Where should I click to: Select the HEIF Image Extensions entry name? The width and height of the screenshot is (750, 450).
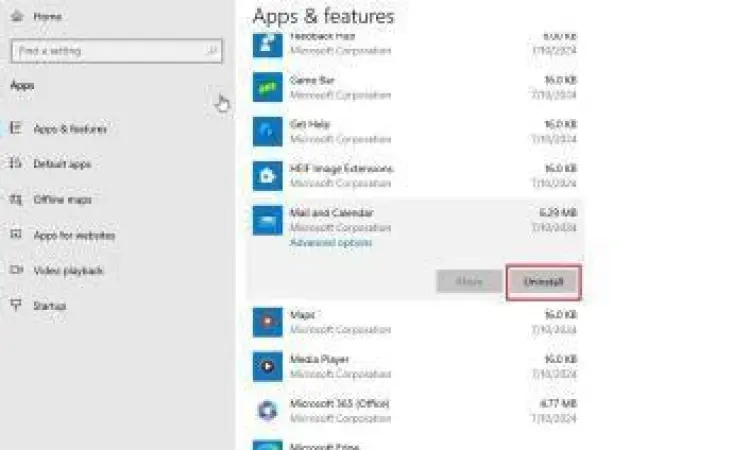tap(341, 169)
